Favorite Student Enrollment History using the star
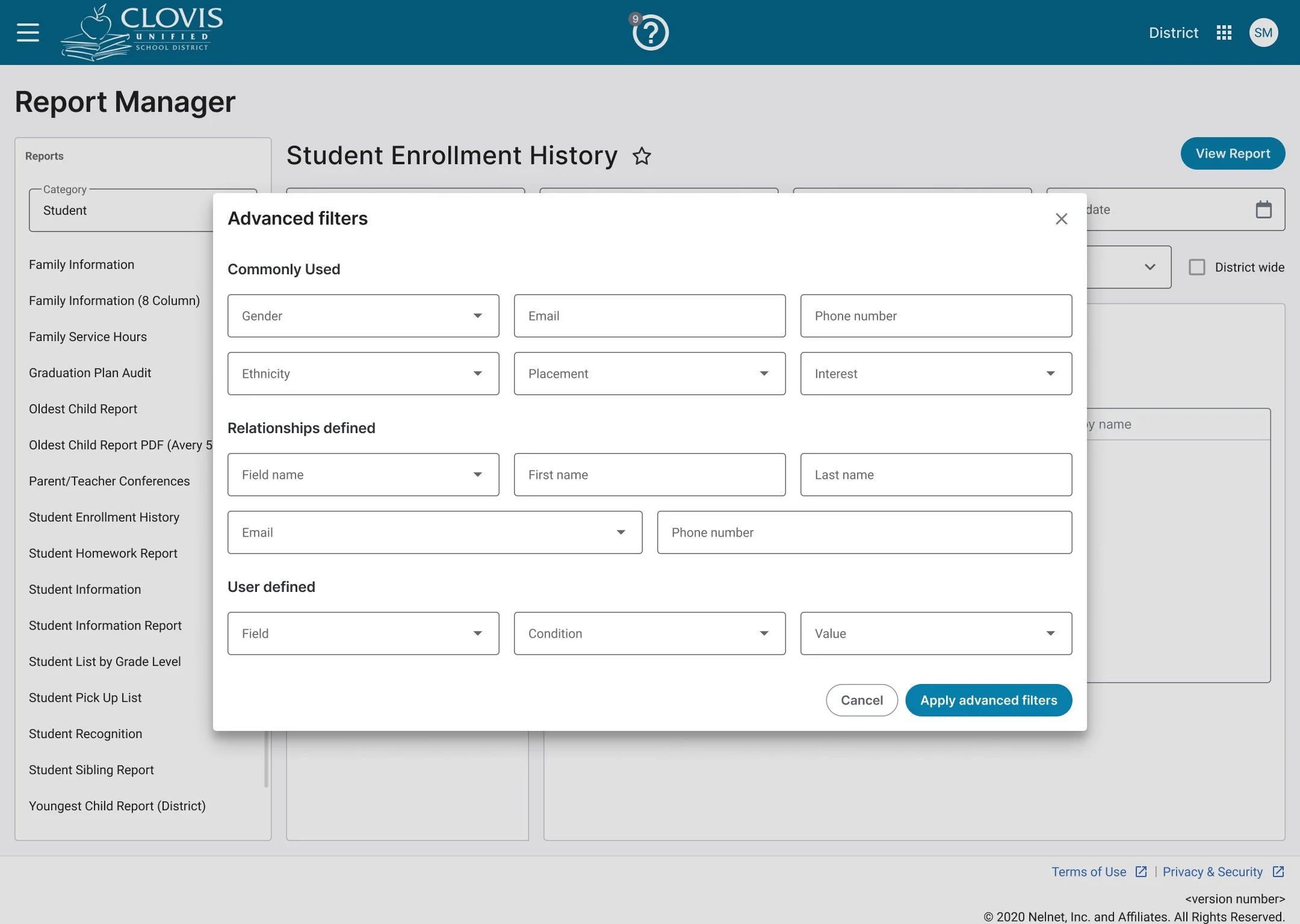Image resolution: width=1300 pixels, height=924 pixels. 642,156
